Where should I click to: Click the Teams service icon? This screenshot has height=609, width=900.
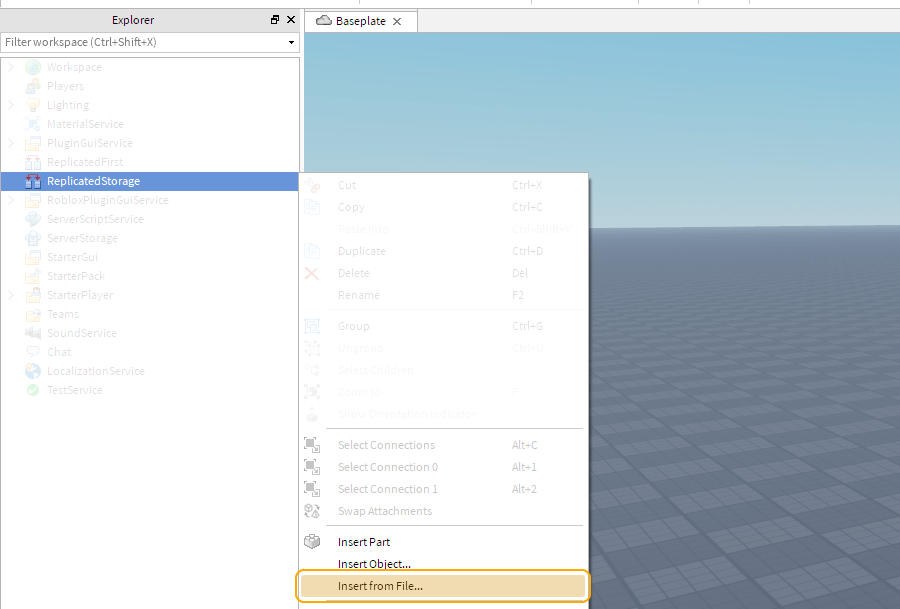pos(34,313)
